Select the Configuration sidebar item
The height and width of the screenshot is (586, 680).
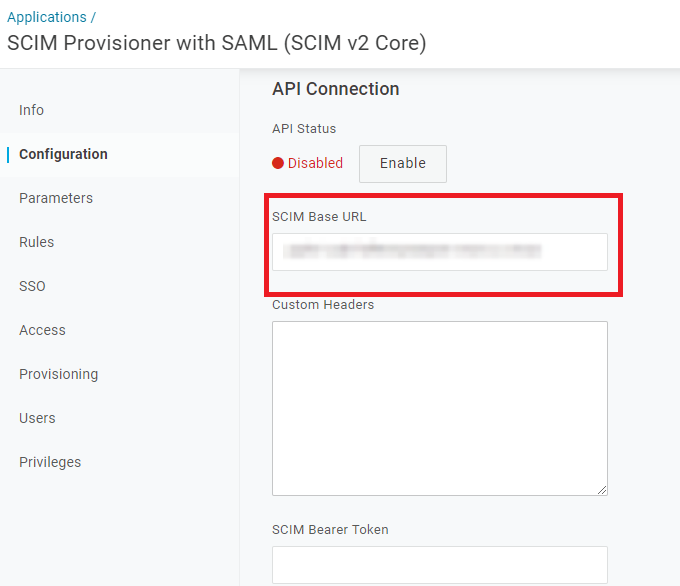click(63, 154)
